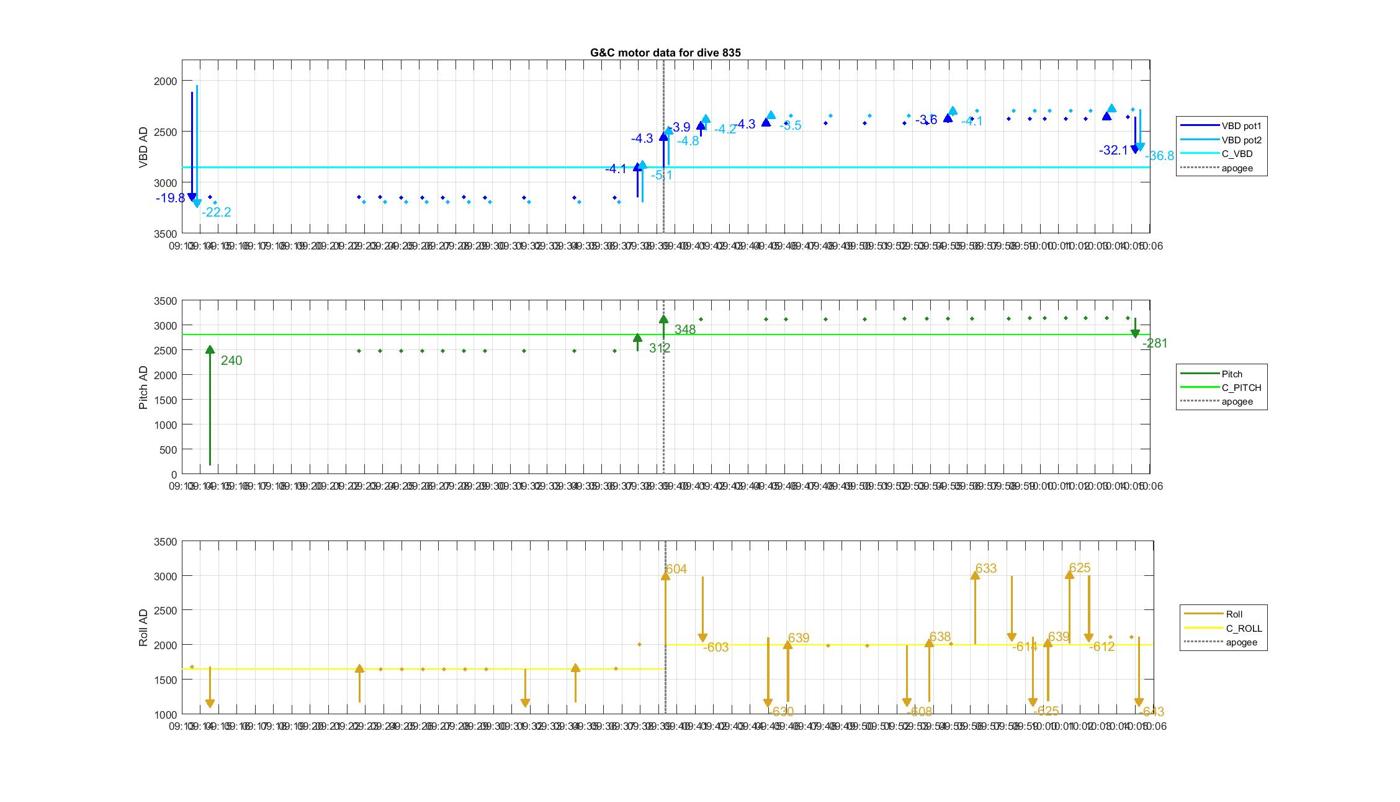1400x802 pixels.
Task: Click the '638' roll data label
Action: (x=940, y=637)
